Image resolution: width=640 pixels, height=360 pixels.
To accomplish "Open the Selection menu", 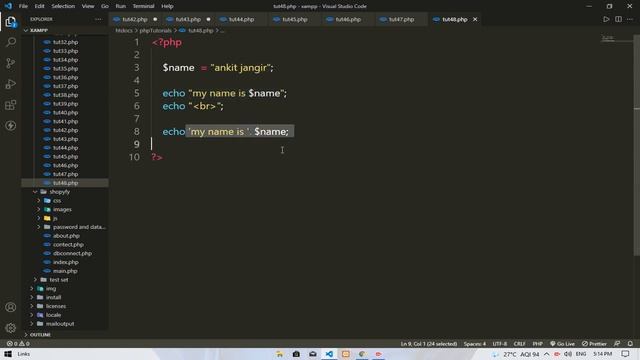I will point(63,6).
